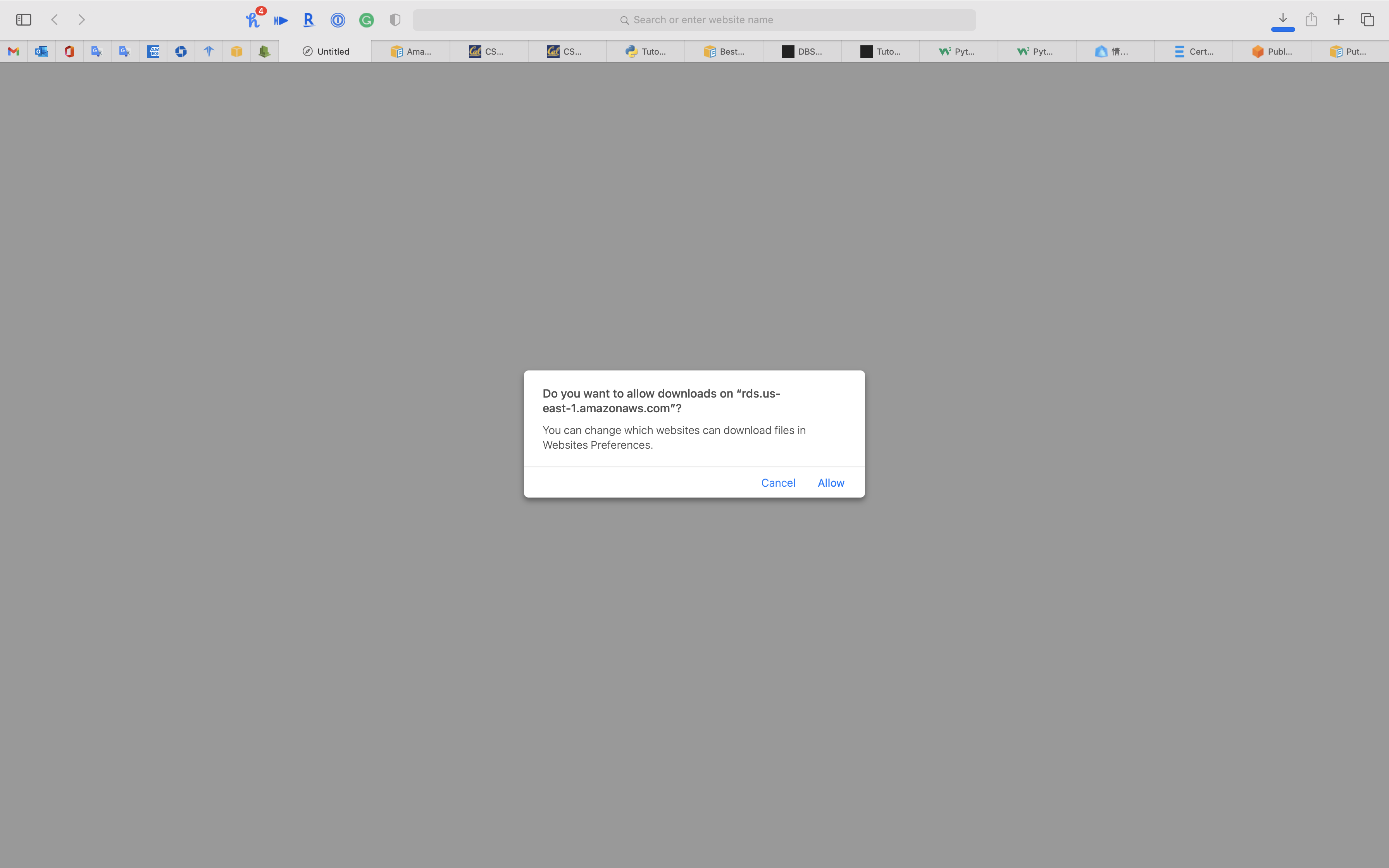
Task: Click the Rakuten extension icon
Action: click(x=309, y=20)
